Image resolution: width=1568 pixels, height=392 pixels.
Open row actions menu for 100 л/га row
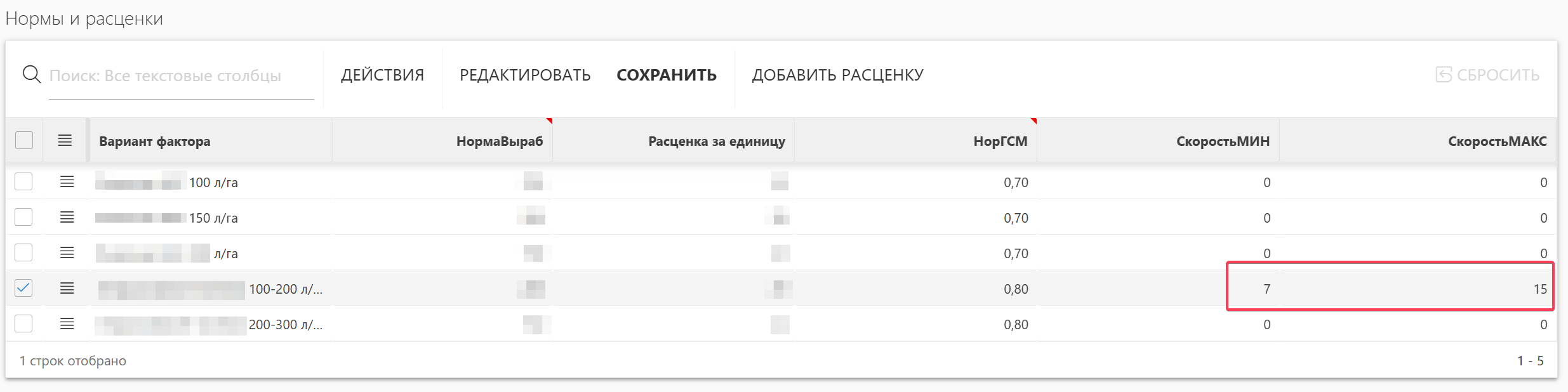[x=67, y=182]
